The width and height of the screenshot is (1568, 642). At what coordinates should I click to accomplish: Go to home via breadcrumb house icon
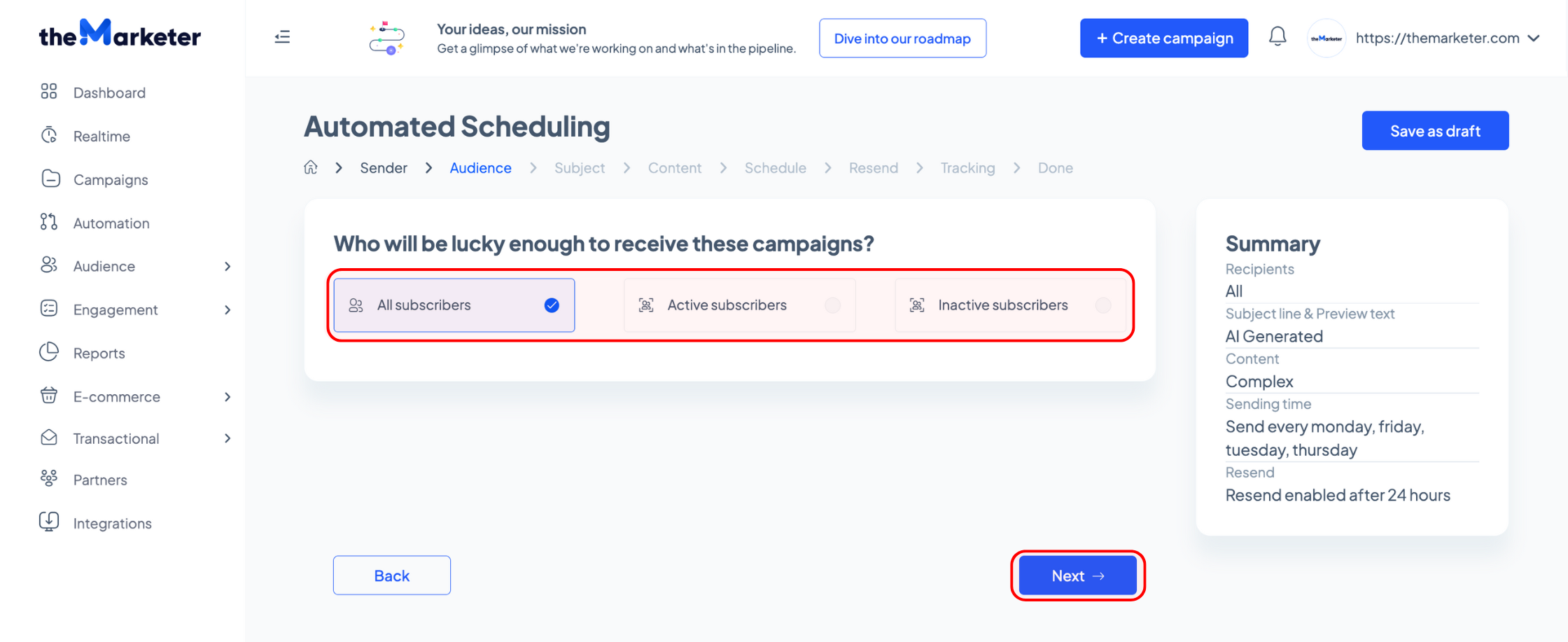(x=310, y=167)
